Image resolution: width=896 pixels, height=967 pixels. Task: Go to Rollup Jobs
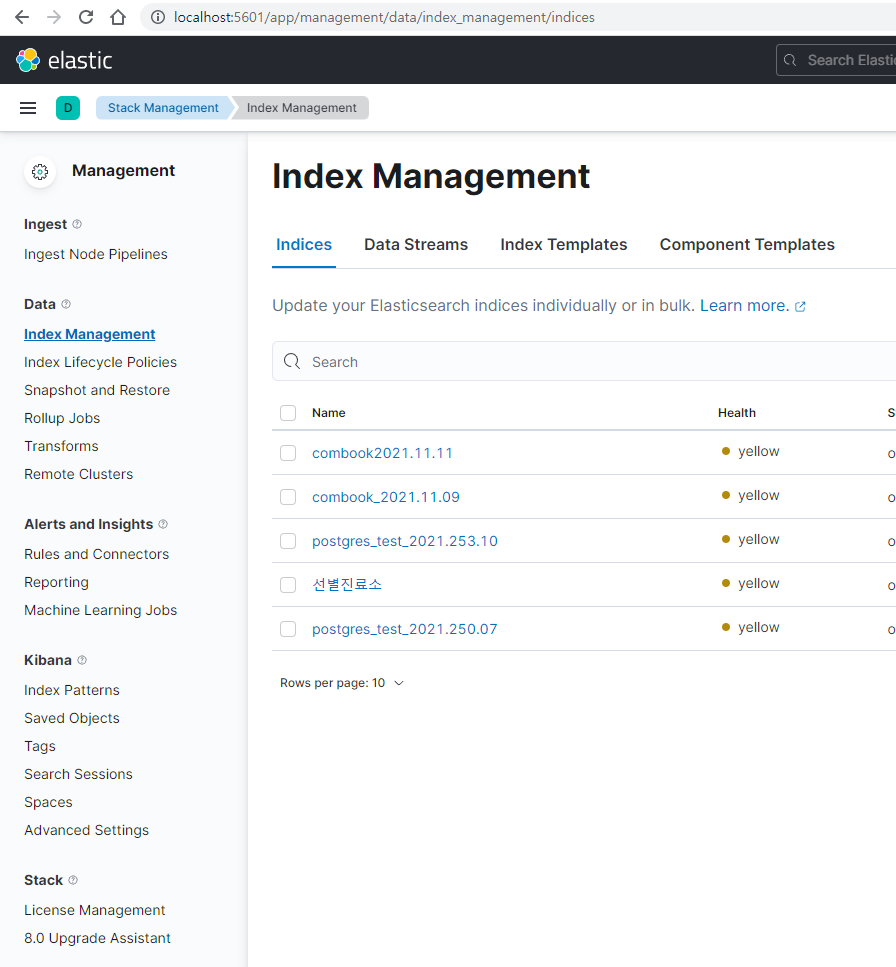click(62, 418)
